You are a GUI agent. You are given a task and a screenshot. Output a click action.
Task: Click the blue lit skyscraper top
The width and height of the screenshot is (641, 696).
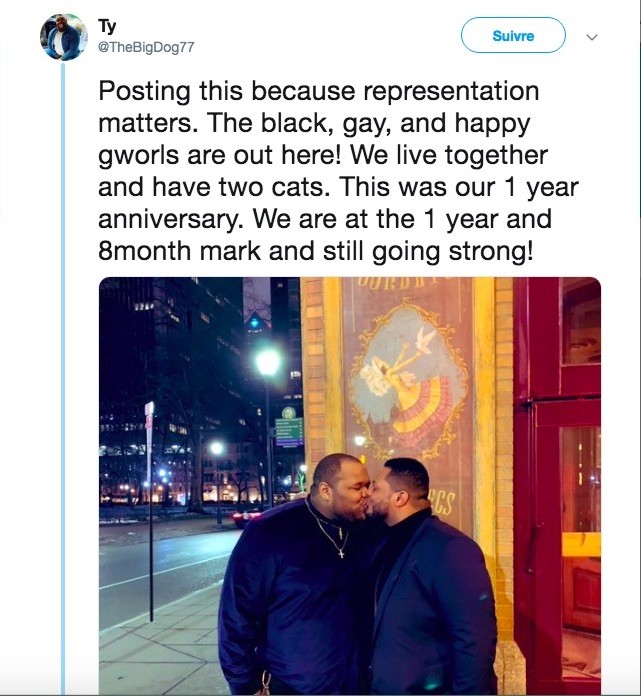(x=254, y=321)
